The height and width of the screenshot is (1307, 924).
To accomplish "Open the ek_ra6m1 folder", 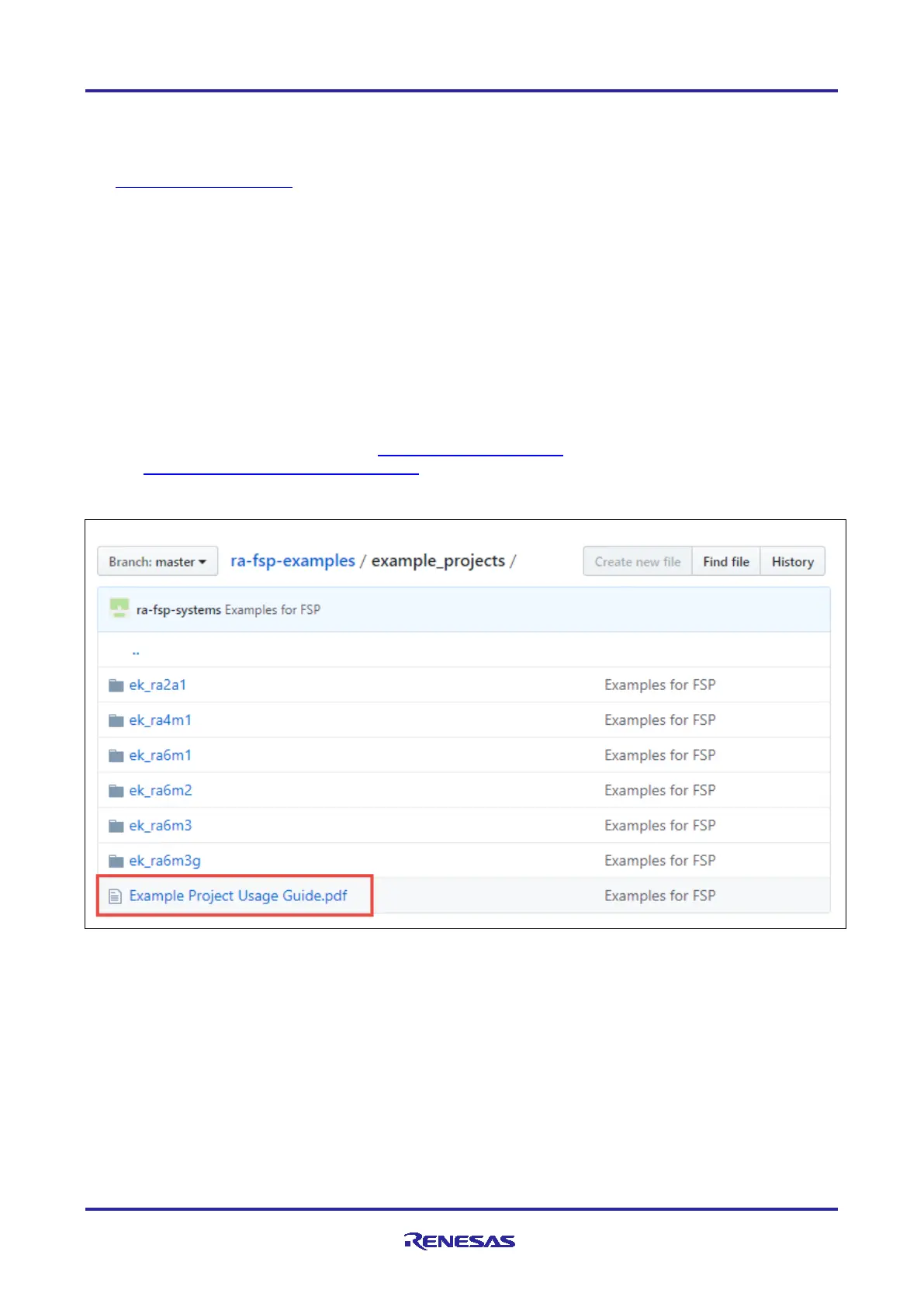I will (160, 754).
